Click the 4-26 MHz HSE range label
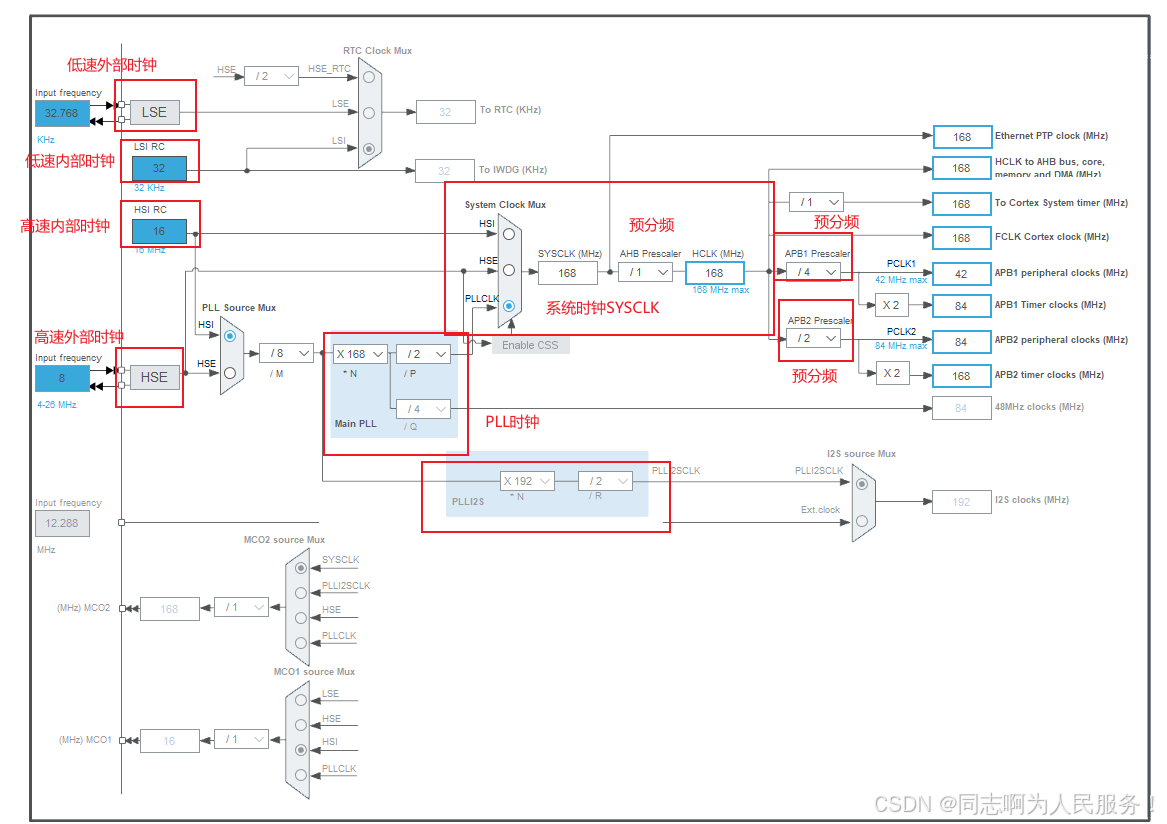This screenshot has width=1167, height=824. [57, 405]
